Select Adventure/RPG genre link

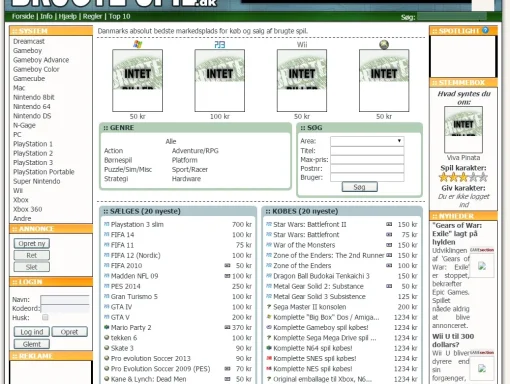coord(195,151)
